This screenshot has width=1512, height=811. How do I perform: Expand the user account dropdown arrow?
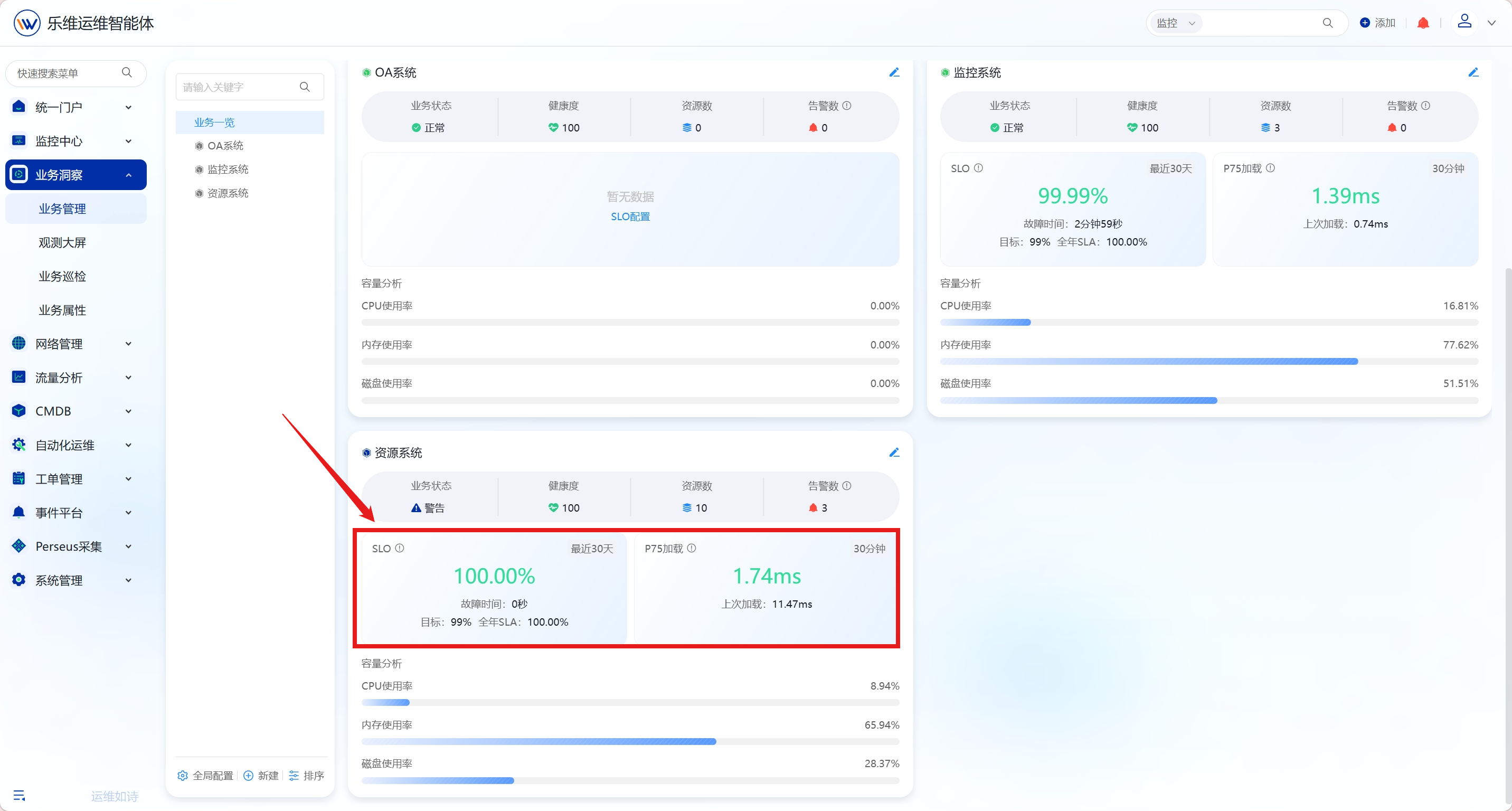click(x=1491, y=23)
